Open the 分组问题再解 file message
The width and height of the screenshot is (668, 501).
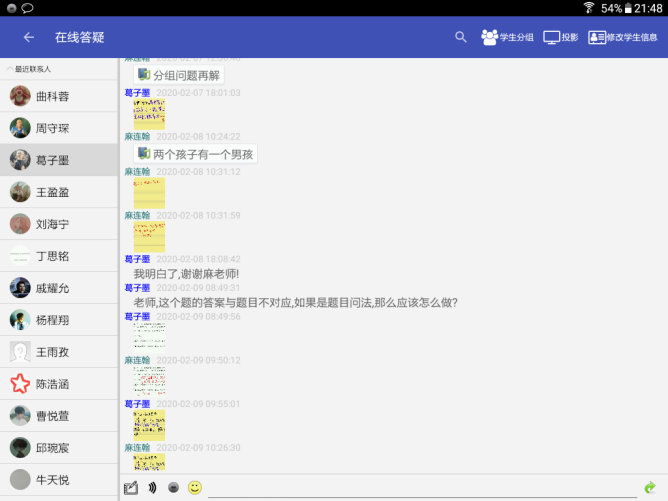(179, 75)
